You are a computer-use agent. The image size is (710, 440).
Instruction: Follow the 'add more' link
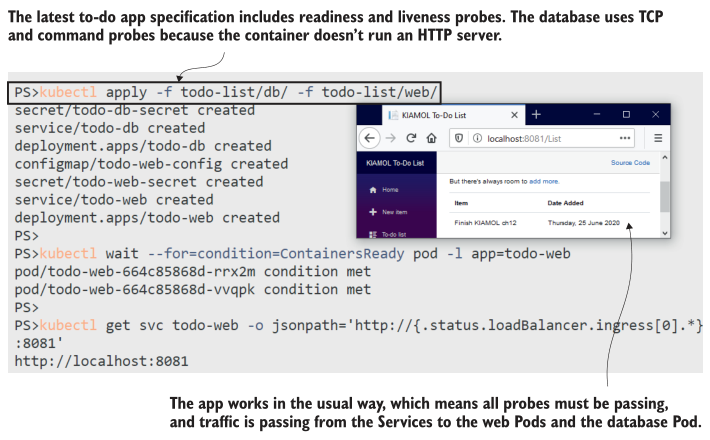coord(545,182)
